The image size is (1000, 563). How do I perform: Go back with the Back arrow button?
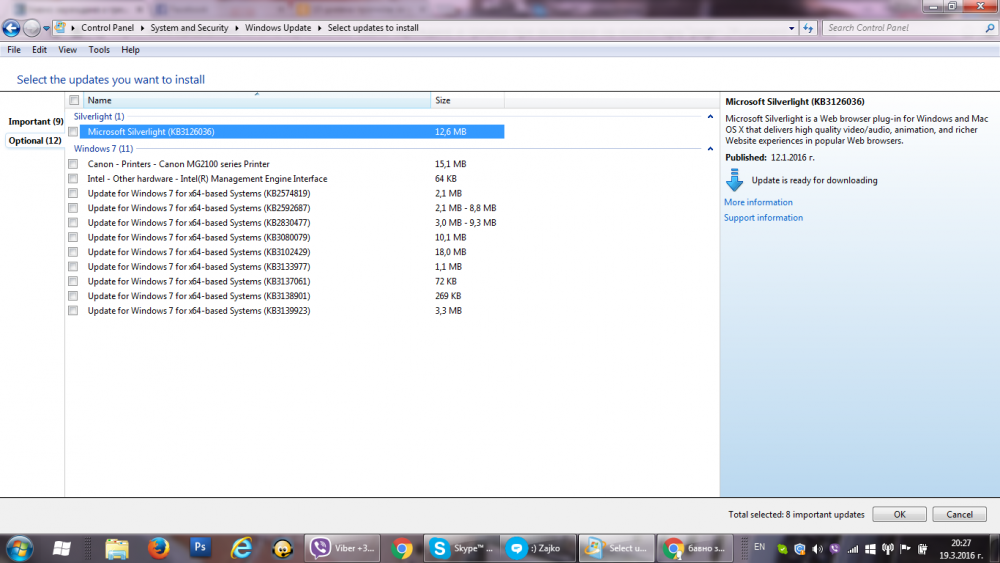(x=11, y=28)
